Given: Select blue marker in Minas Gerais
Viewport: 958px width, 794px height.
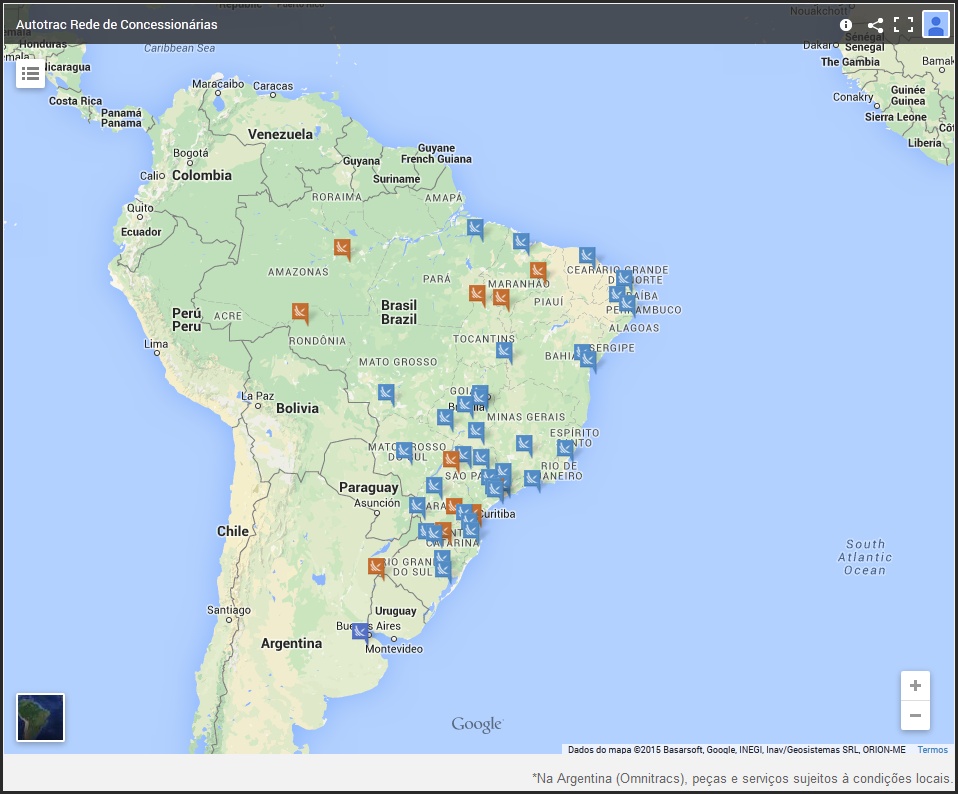Looking at the screenshot, I should 524,443.
